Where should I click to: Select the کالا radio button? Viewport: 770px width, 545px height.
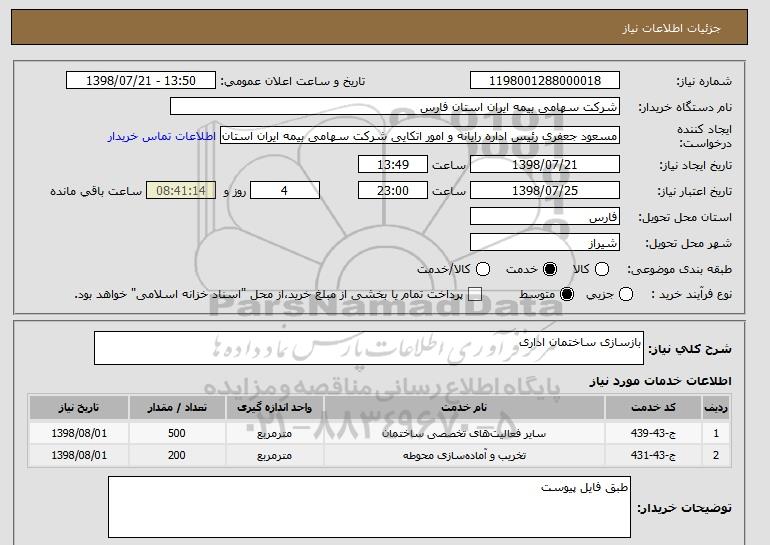(x=602, y=269)
